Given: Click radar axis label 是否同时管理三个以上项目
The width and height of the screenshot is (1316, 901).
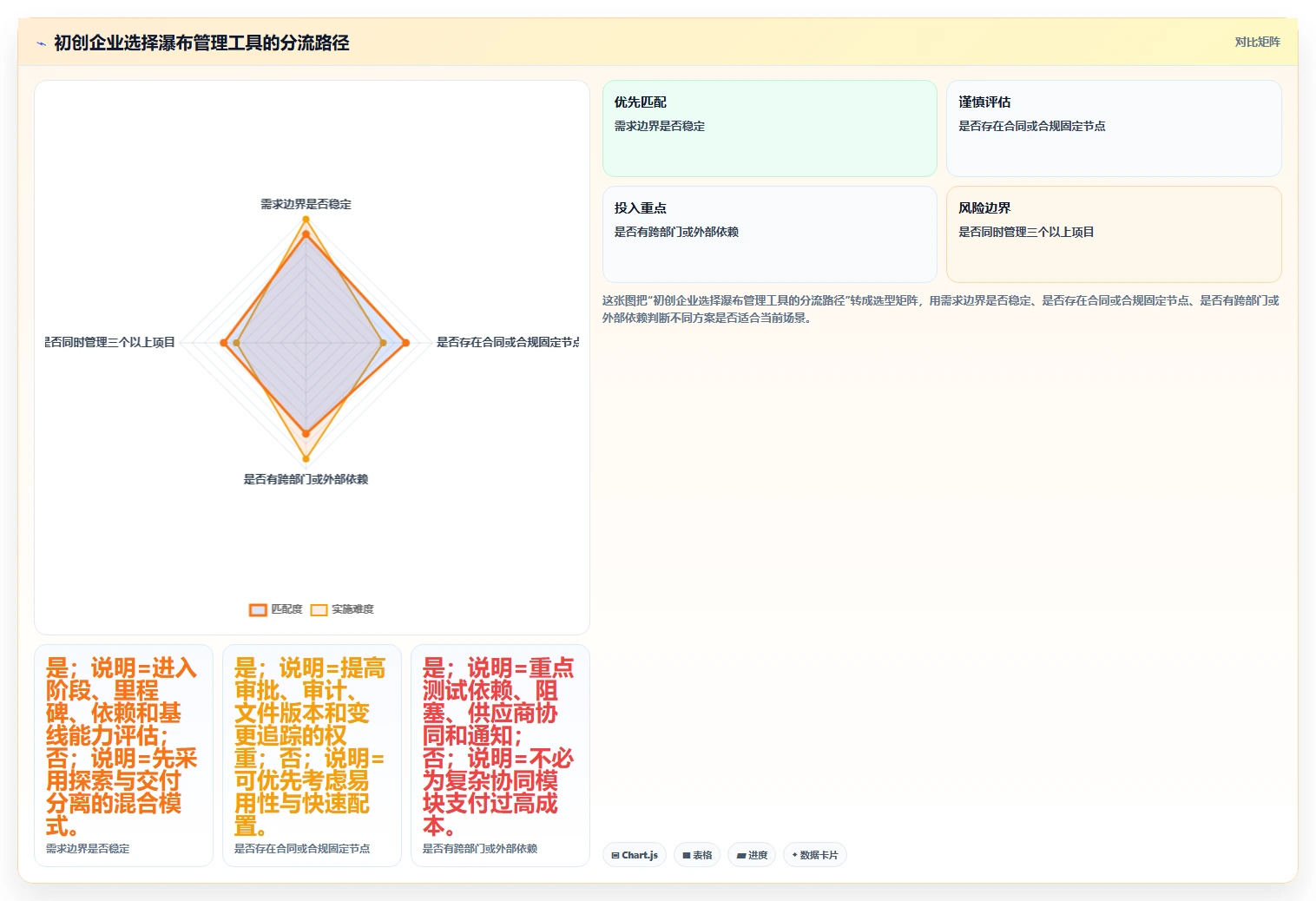Looking at the screenshot, I should (110, 342).
